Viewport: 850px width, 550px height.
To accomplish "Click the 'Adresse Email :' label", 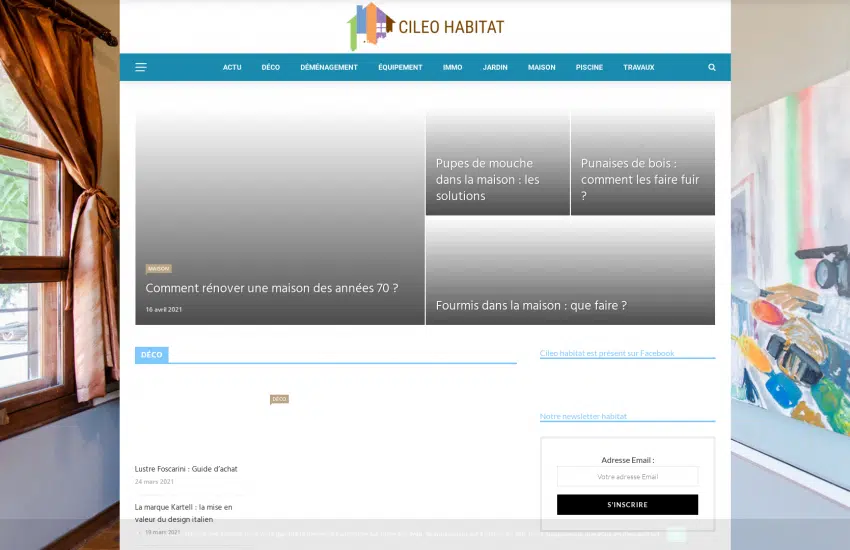I will tap(628, 460).
